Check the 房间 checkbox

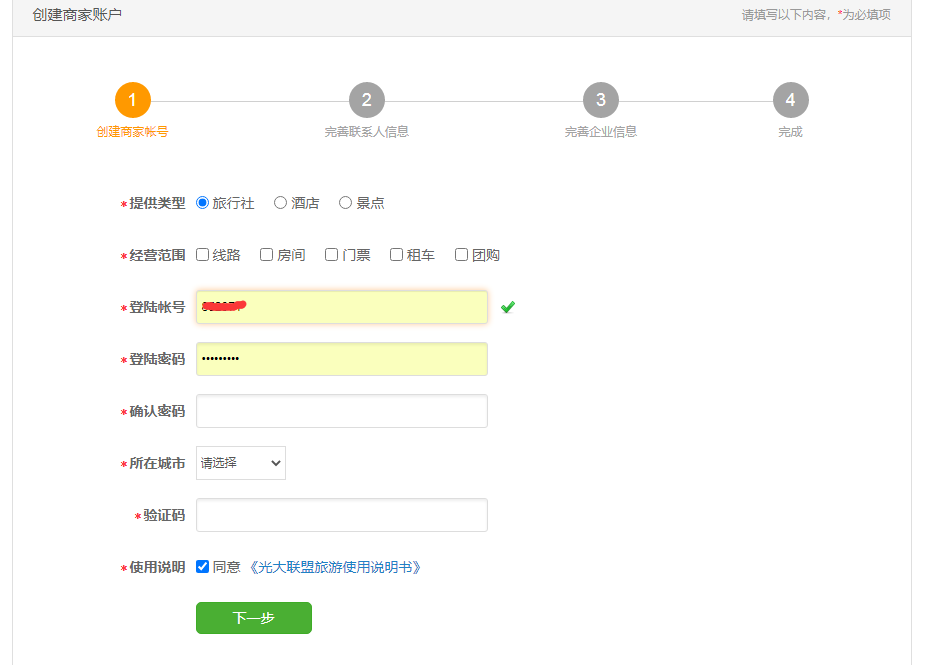coord(266,254)
